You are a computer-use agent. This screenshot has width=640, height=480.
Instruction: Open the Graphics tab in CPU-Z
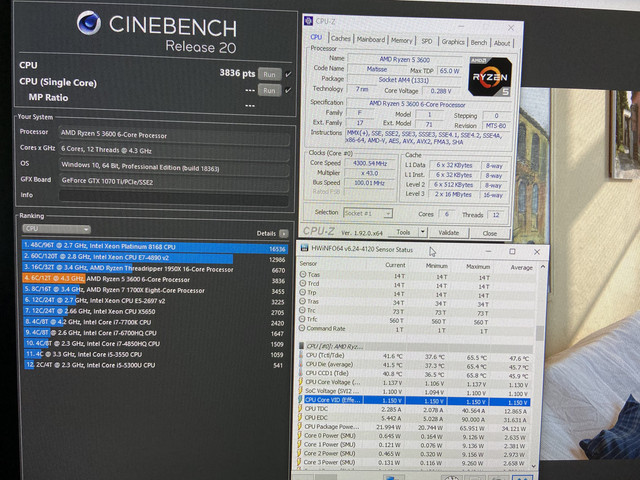point(453,42)
